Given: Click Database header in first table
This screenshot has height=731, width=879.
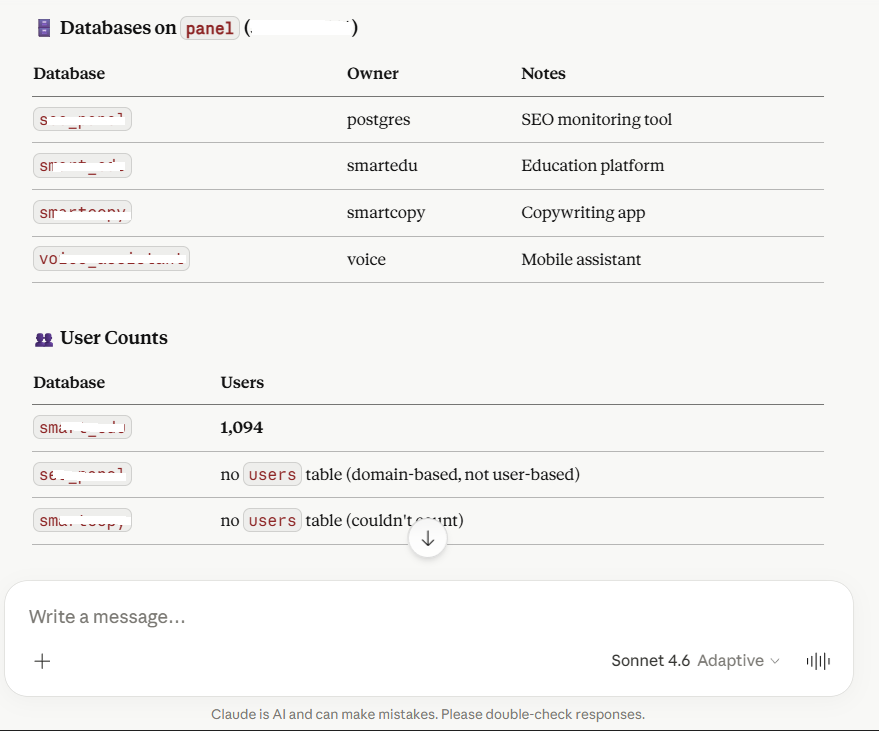Looking at the screenshot, I should point(69,73).
